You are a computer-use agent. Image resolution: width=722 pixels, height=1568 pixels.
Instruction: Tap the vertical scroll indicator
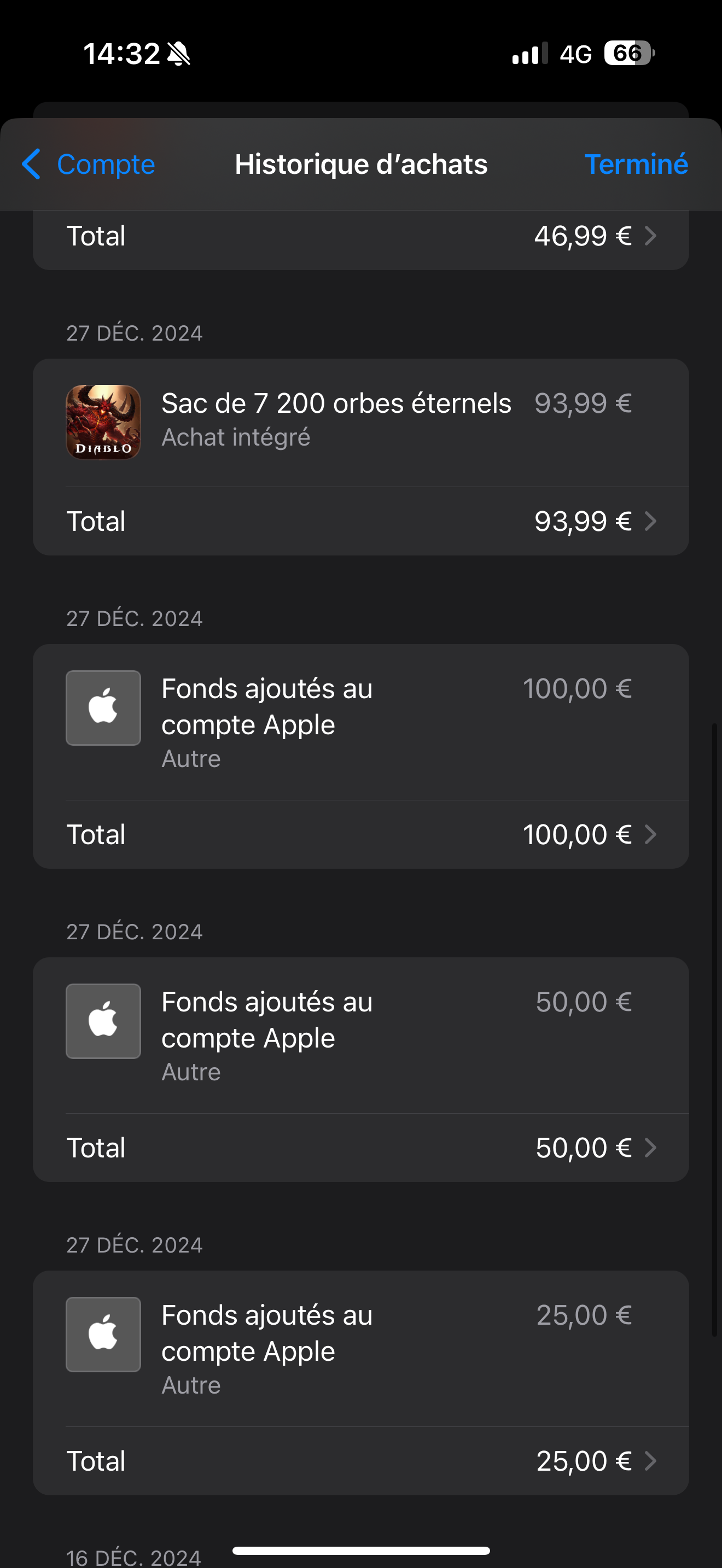715,1029
